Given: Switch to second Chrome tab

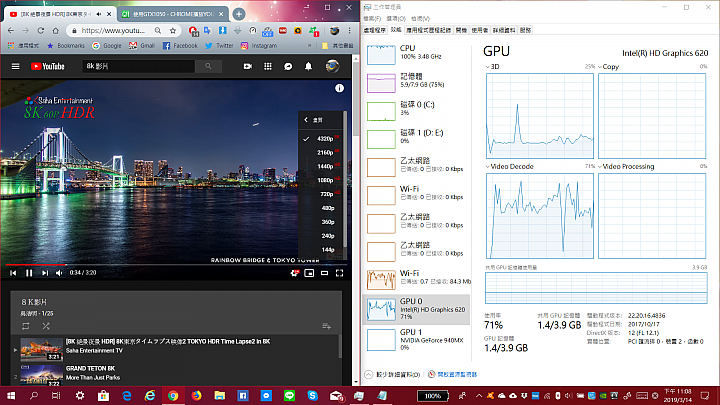Looking at the screenshot, I should [173, 14].
